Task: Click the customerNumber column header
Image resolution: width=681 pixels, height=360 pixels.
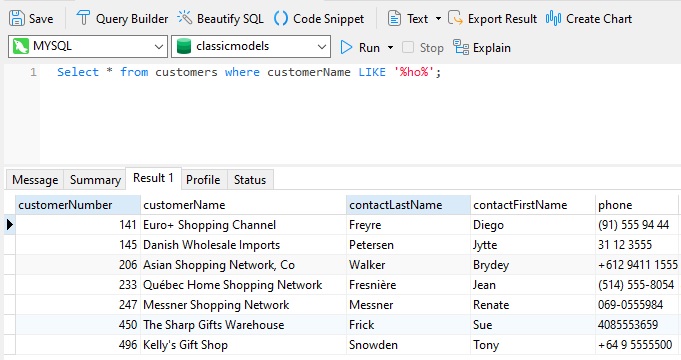Action: tap(78, 205)
